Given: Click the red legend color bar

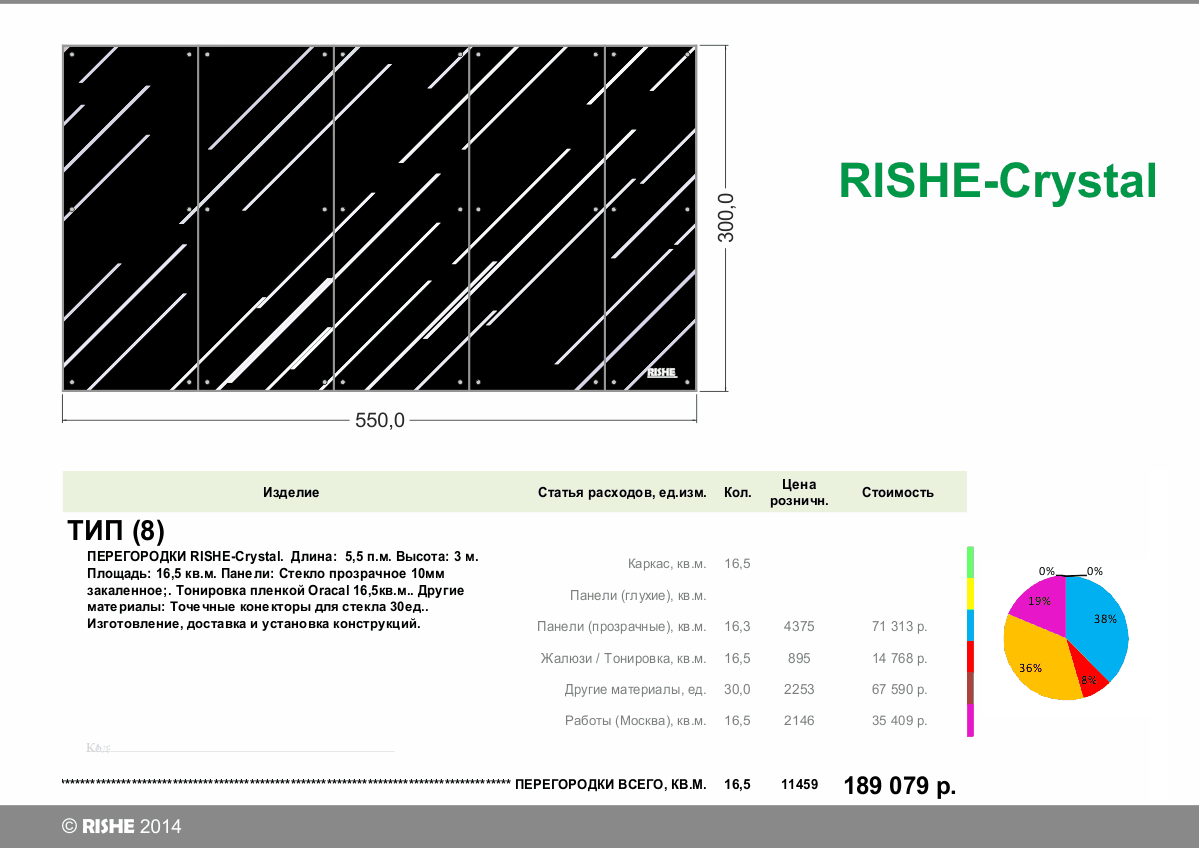Looking at the screenshot, I should tap(970, 657).
